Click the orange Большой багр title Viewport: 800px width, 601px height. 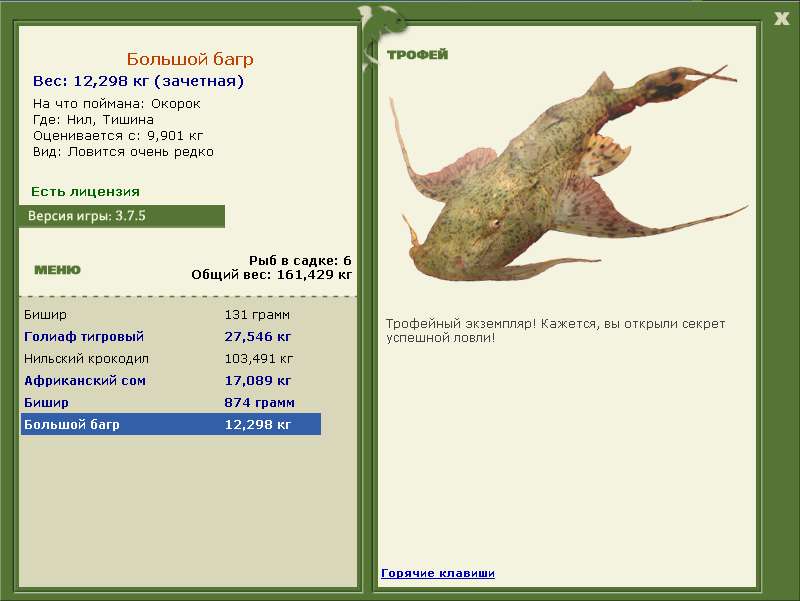click(x=190, y=59)
